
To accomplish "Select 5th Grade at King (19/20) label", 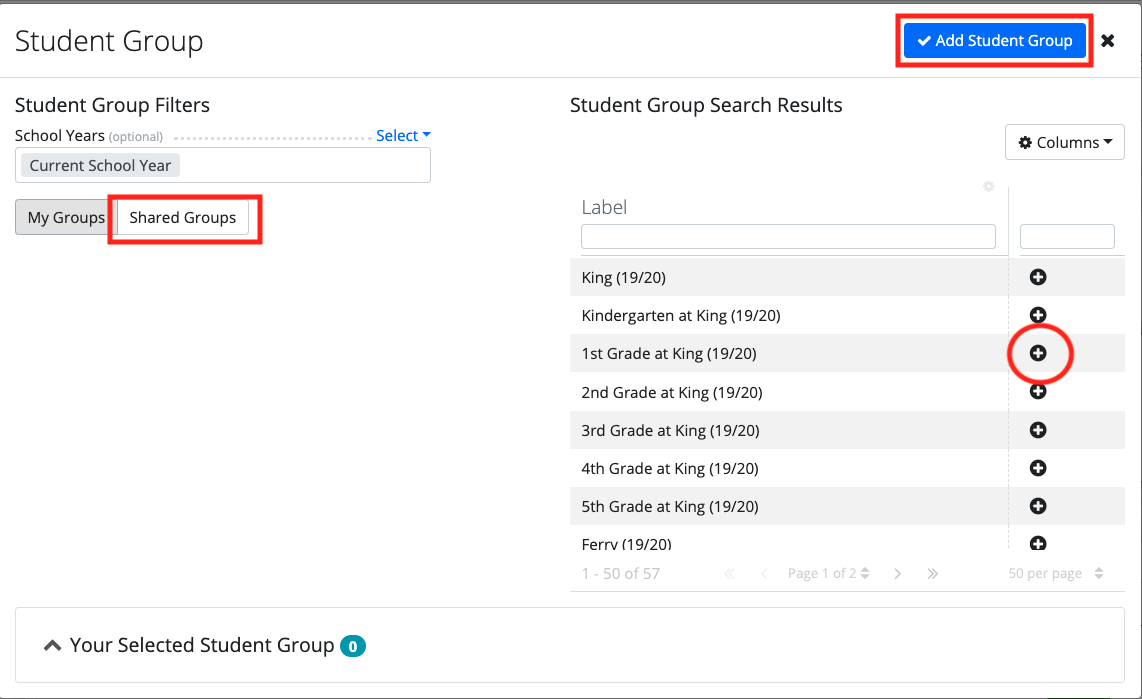I will coord(669,506).
